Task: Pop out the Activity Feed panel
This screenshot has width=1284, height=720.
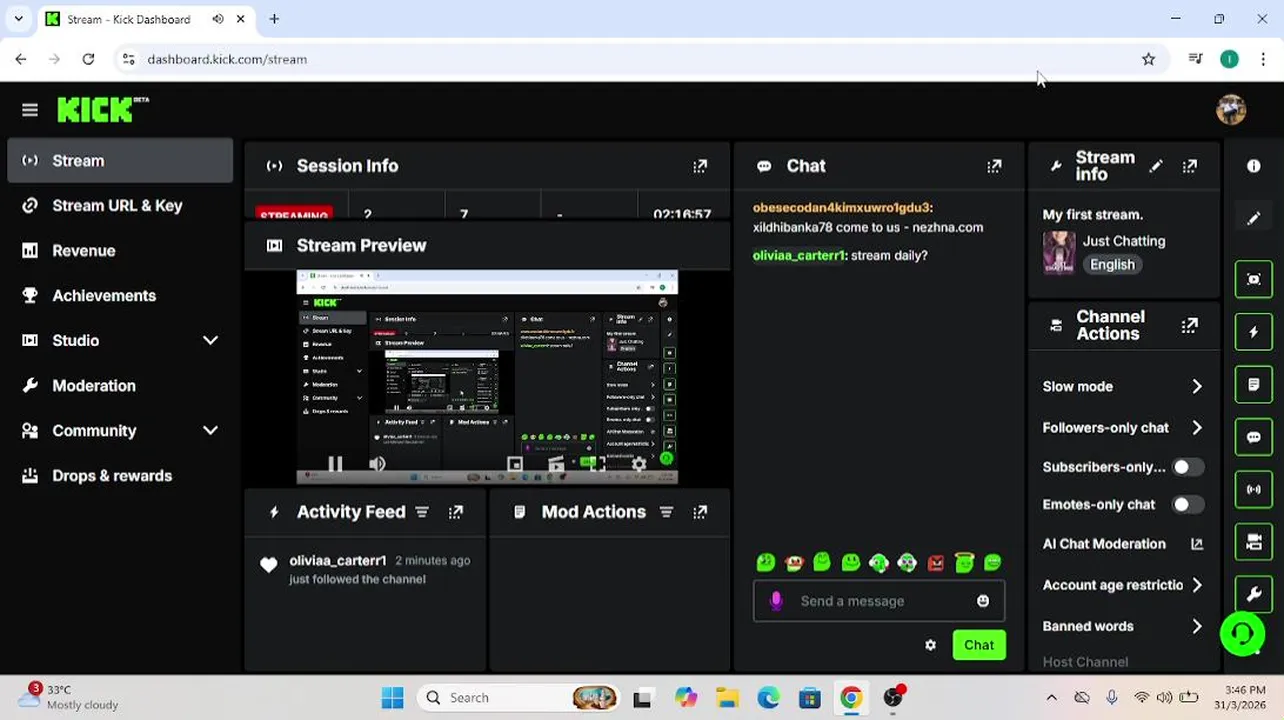Action: 456,512
